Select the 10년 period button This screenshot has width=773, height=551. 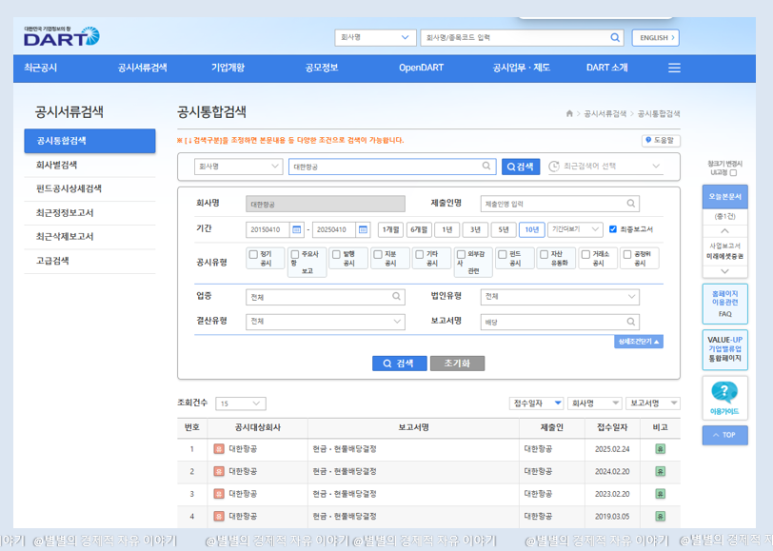pyautogui.click(x=531, y=230)
